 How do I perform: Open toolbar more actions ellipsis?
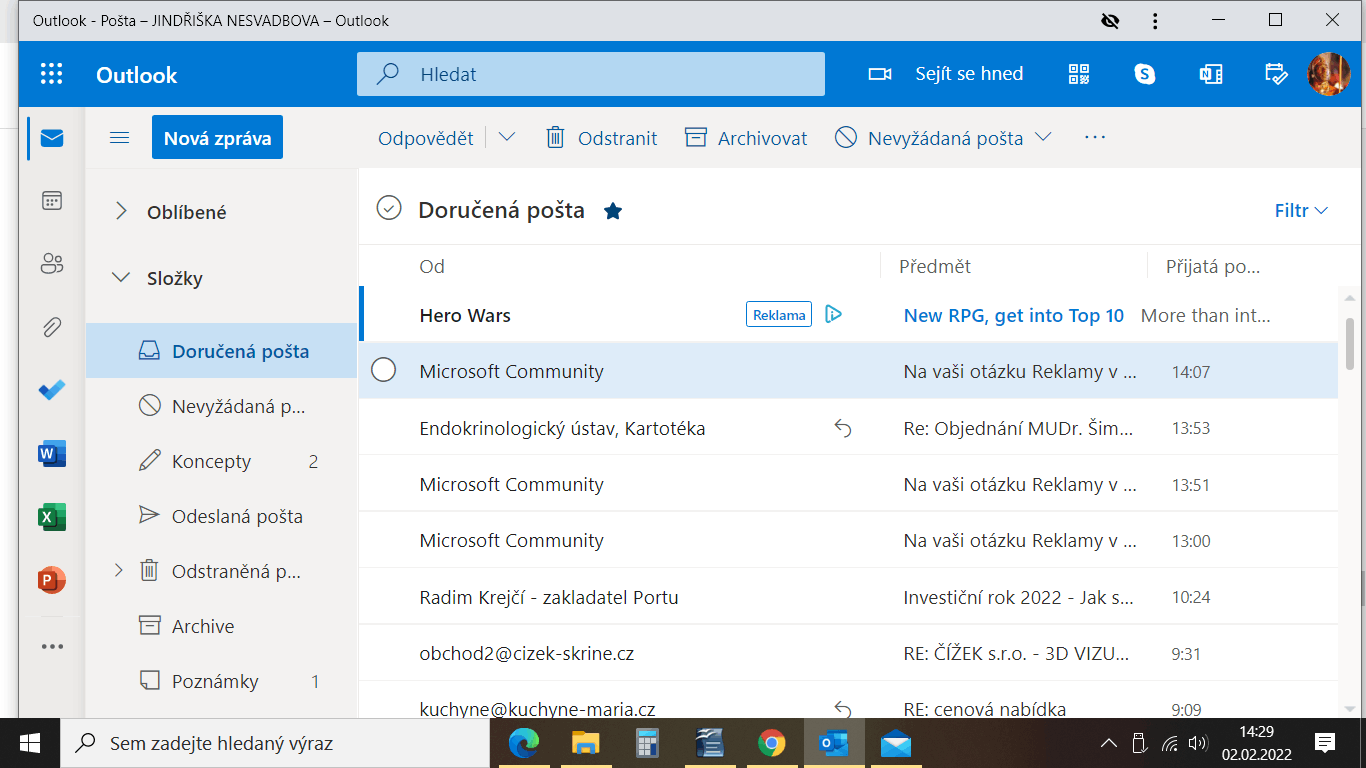1095,138
